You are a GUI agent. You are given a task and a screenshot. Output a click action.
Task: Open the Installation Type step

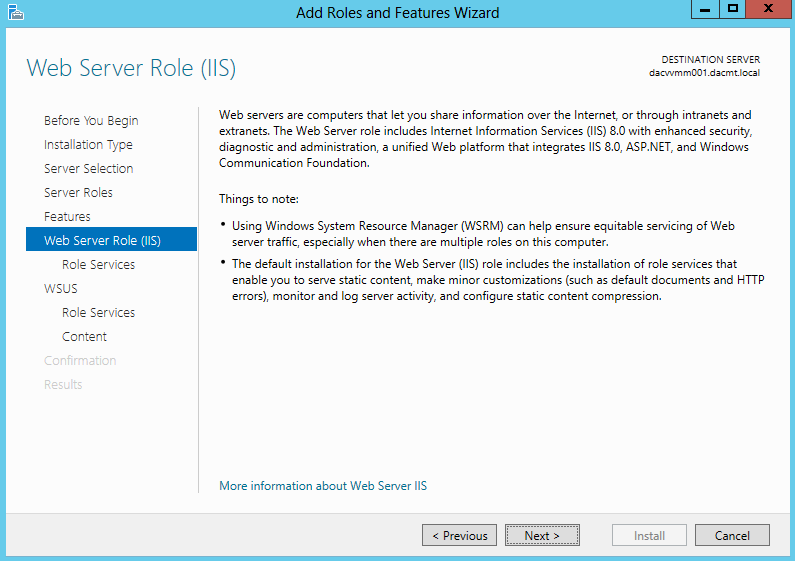[88, 145]
